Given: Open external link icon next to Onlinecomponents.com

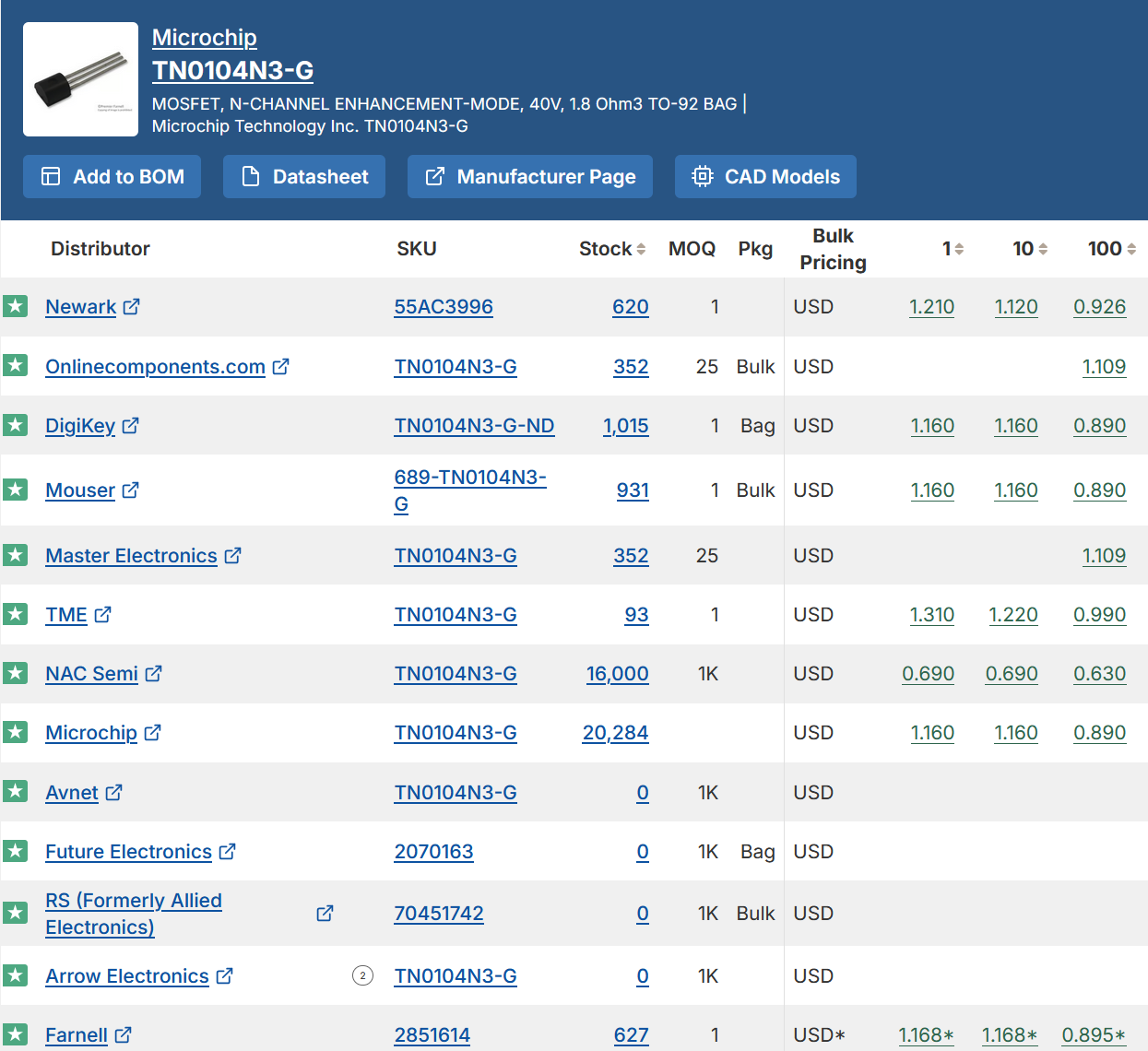Looking at the screenshot, I should point(280,366).
